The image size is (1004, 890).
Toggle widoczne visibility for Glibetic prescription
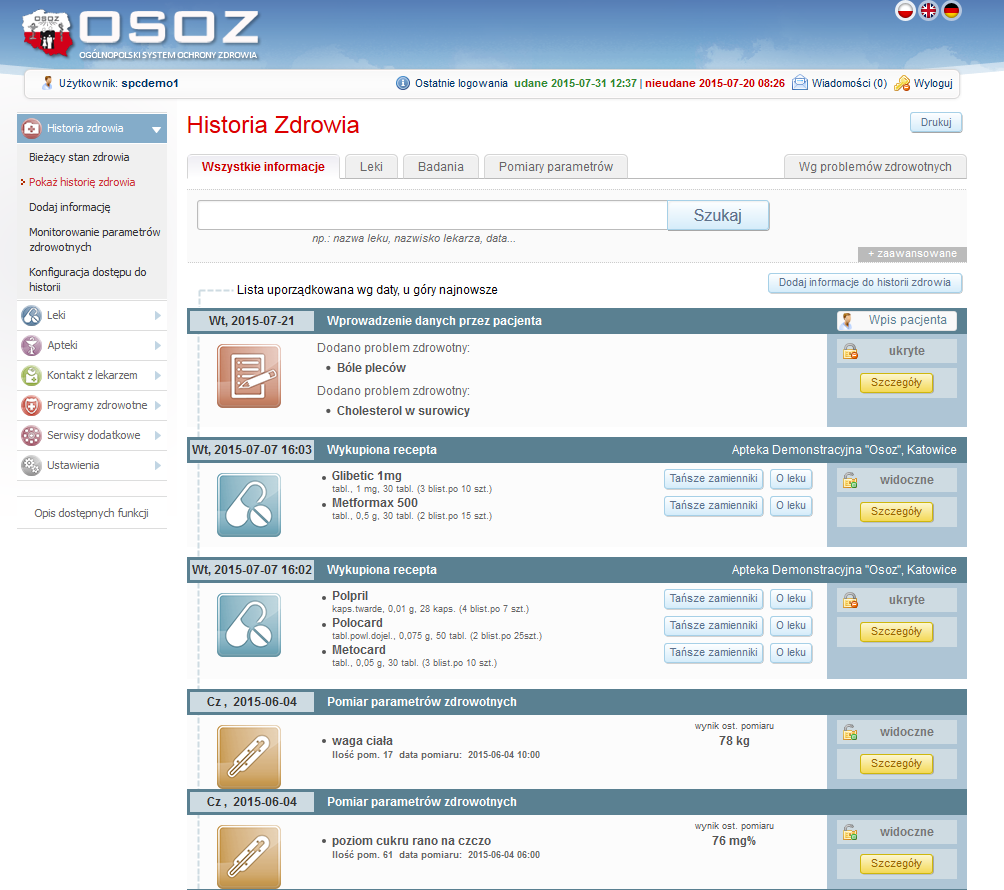click(x=896, y=480)
